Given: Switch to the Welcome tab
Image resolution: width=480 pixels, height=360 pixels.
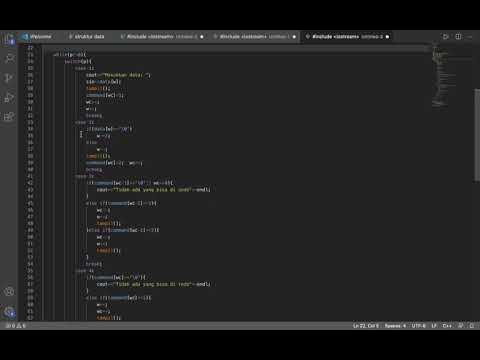Looking at the screenshot, I should click(37, 37).
